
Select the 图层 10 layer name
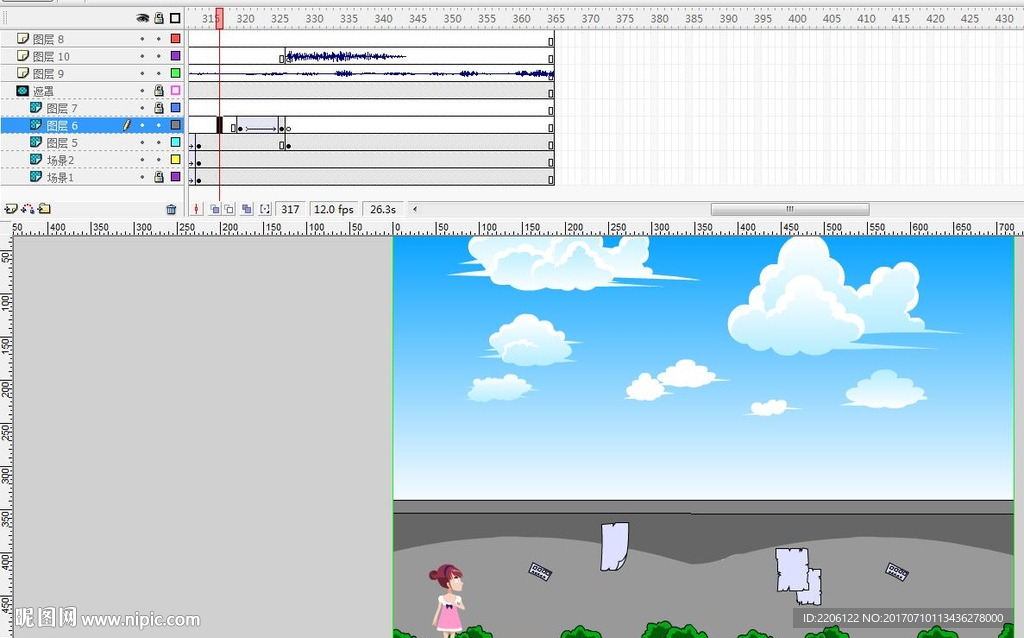[51, 57]
